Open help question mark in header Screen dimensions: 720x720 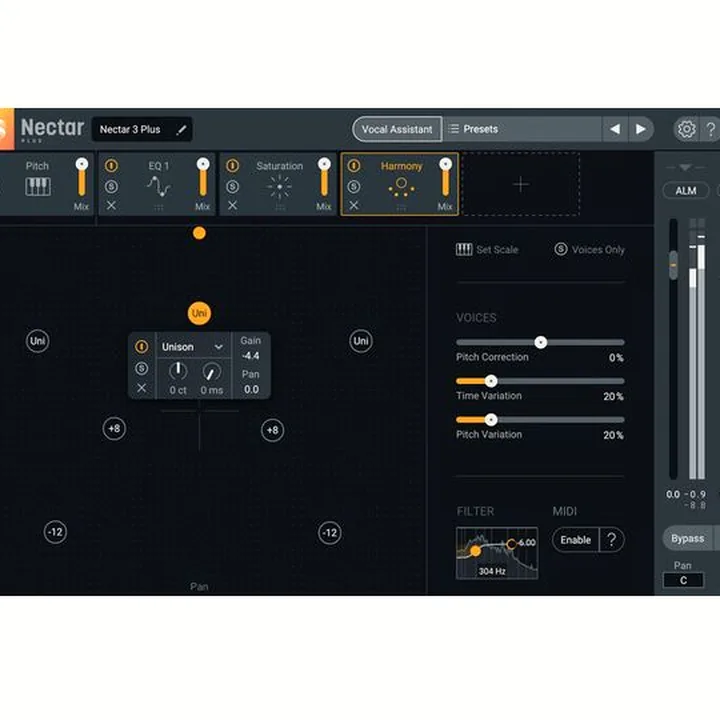[711, 129]
